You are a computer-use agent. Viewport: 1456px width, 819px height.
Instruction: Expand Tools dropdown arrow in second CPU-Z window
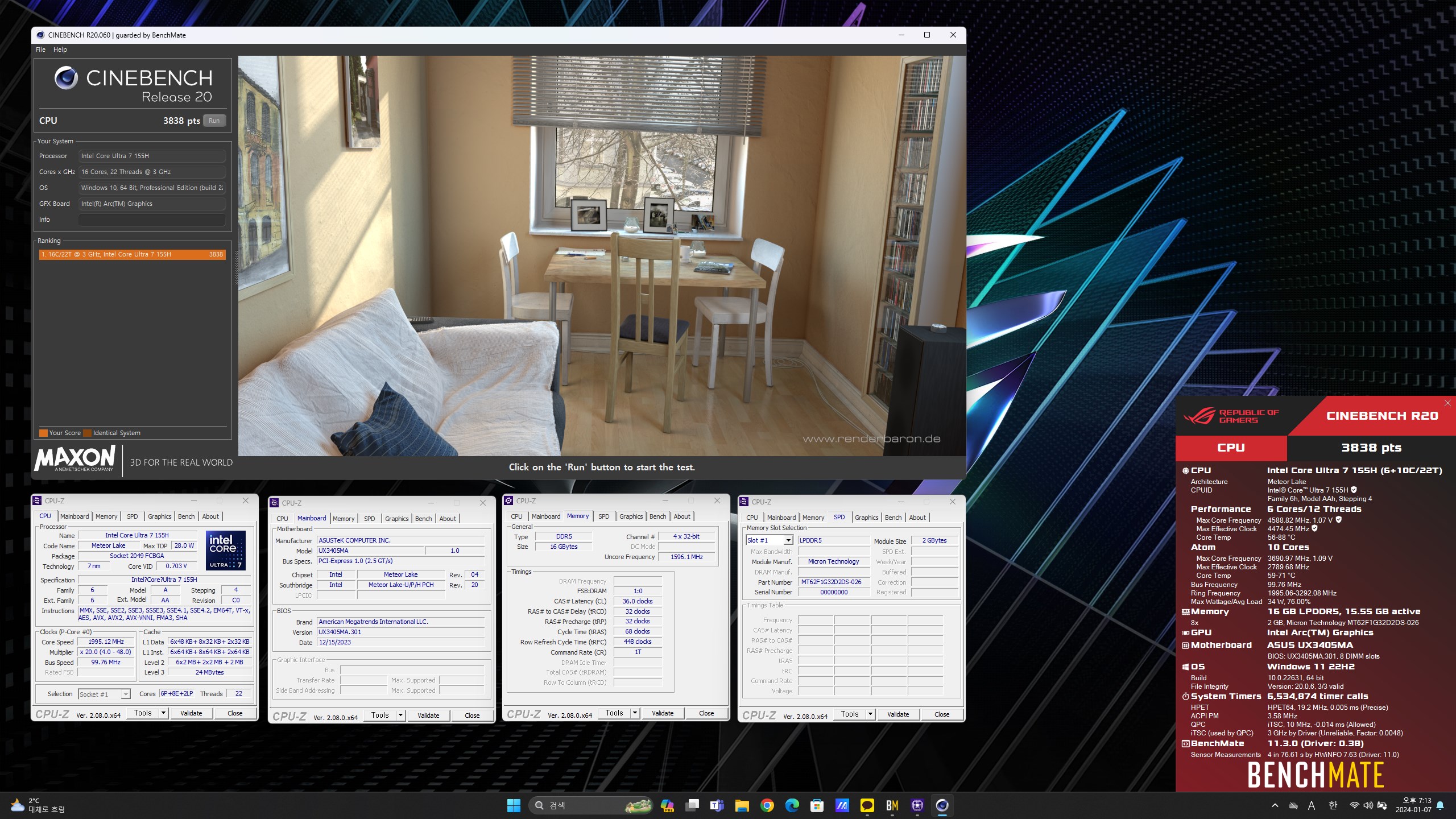pyautogui.click(x=400, y=715)
